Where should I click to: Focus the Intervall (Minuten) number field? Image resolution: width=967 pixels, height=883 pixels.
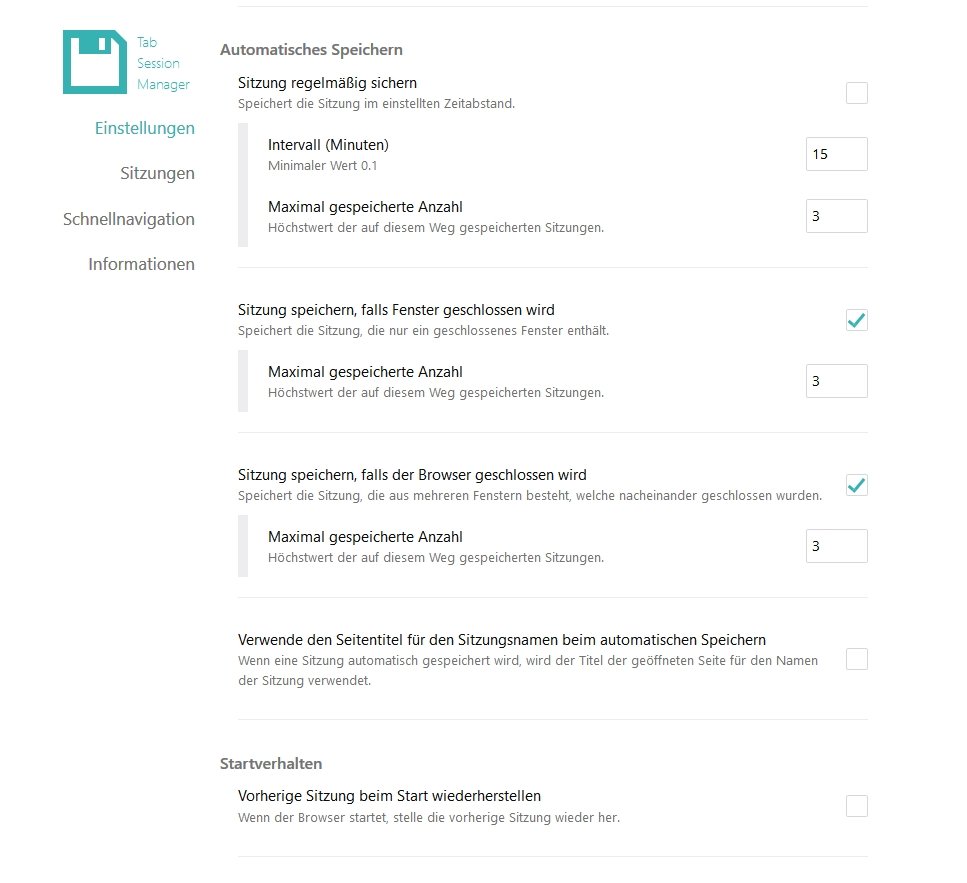[x=836, y=155]
